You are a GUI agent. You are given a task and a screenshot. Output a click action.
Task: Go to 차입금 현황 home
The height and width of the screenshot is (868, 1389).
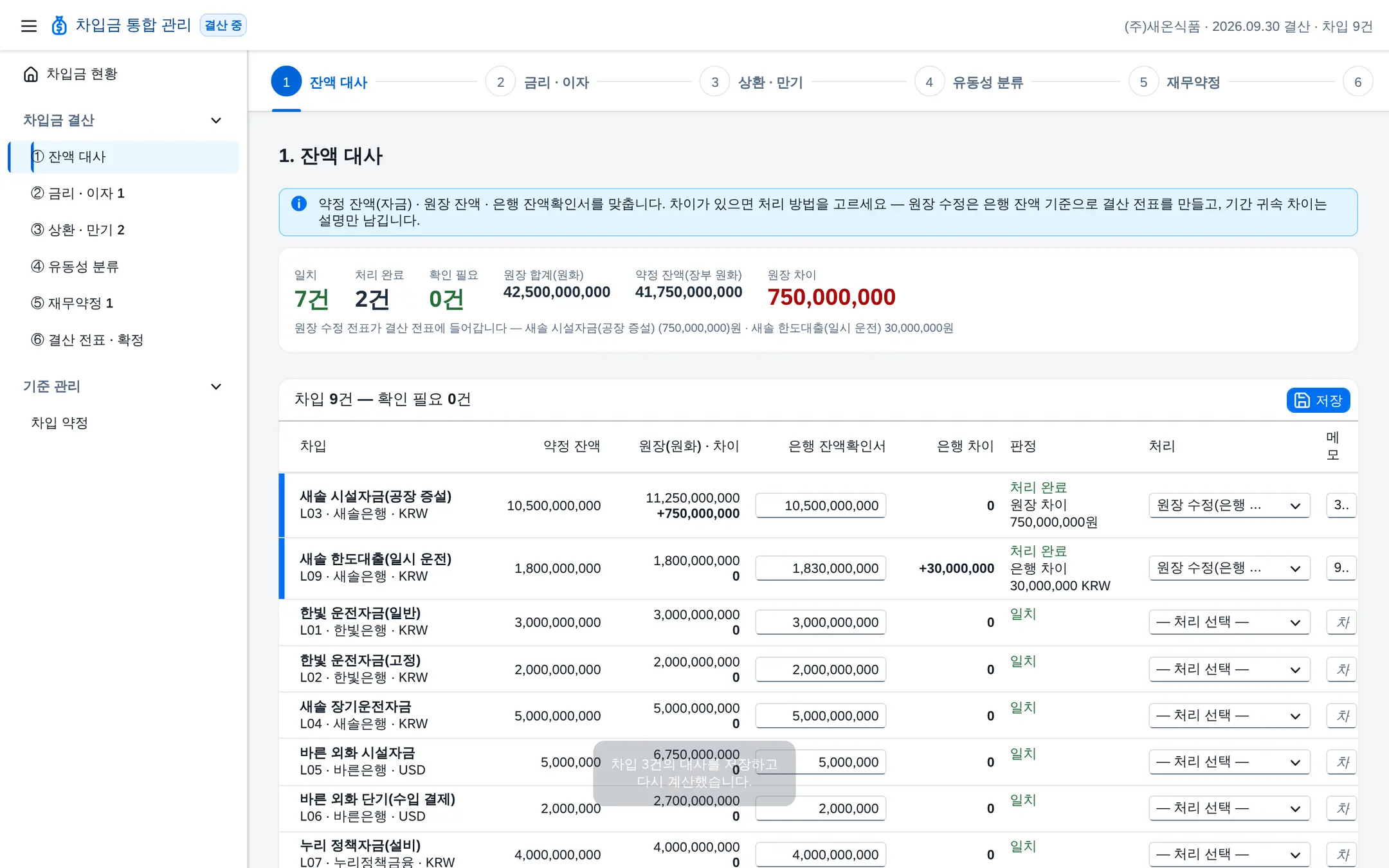tap(71, 74)
